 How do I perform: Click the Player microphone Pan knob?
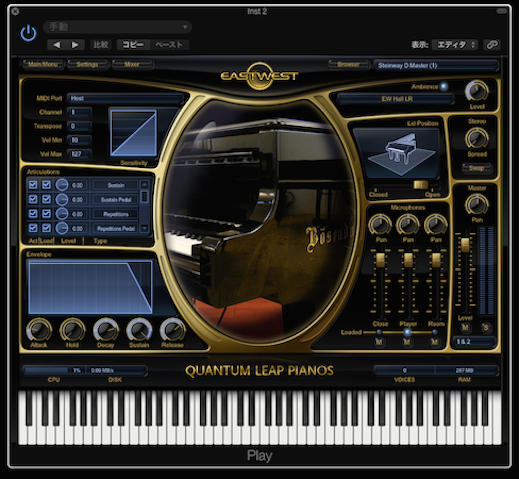408,224
